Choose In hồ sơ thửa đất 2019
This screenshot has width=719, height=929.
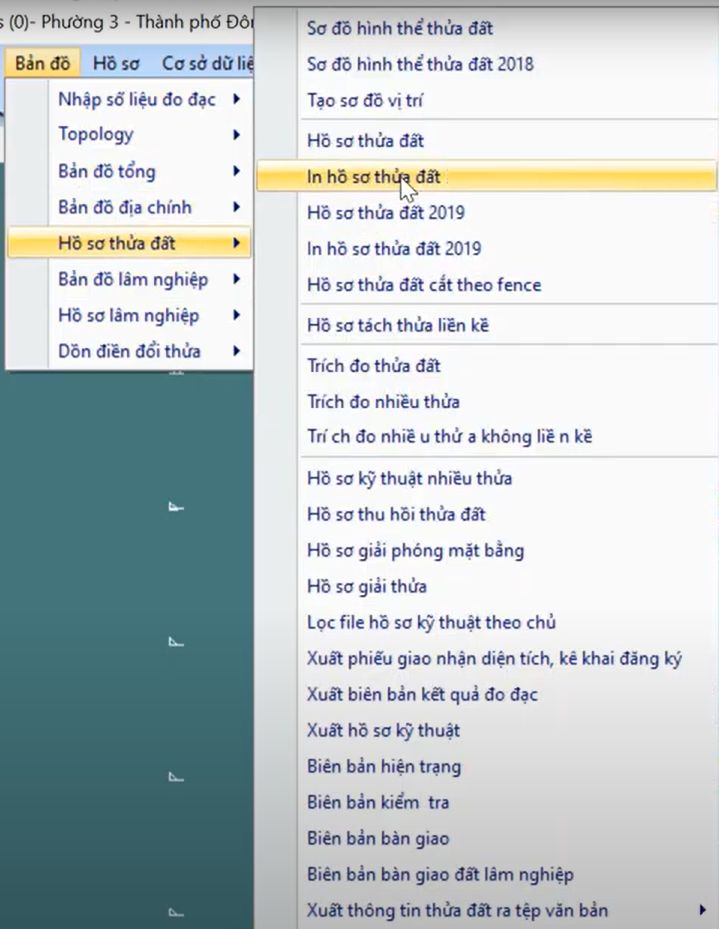pos(486,249)
